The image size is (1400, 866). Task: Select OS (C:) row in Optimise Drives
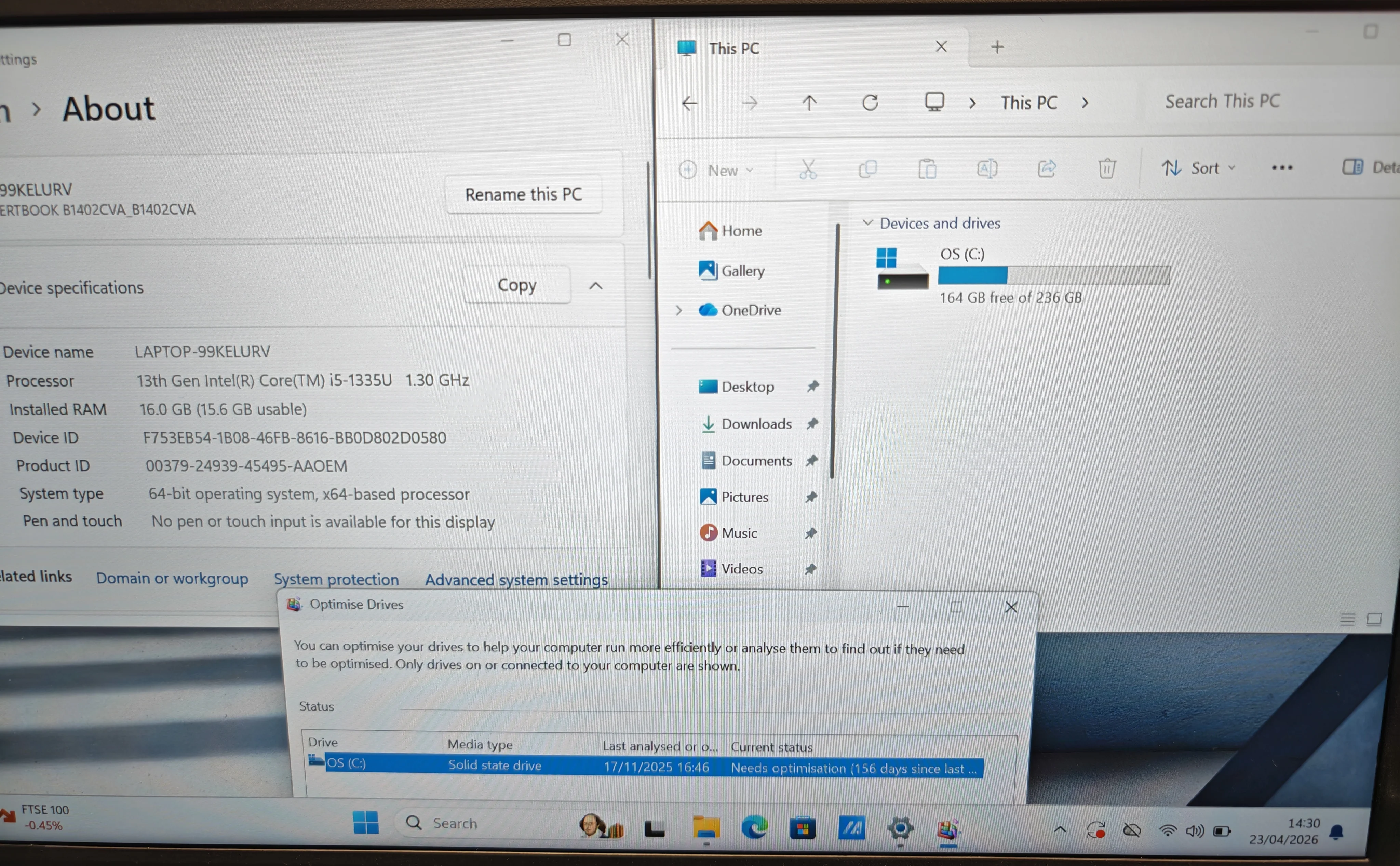point(646,766)
